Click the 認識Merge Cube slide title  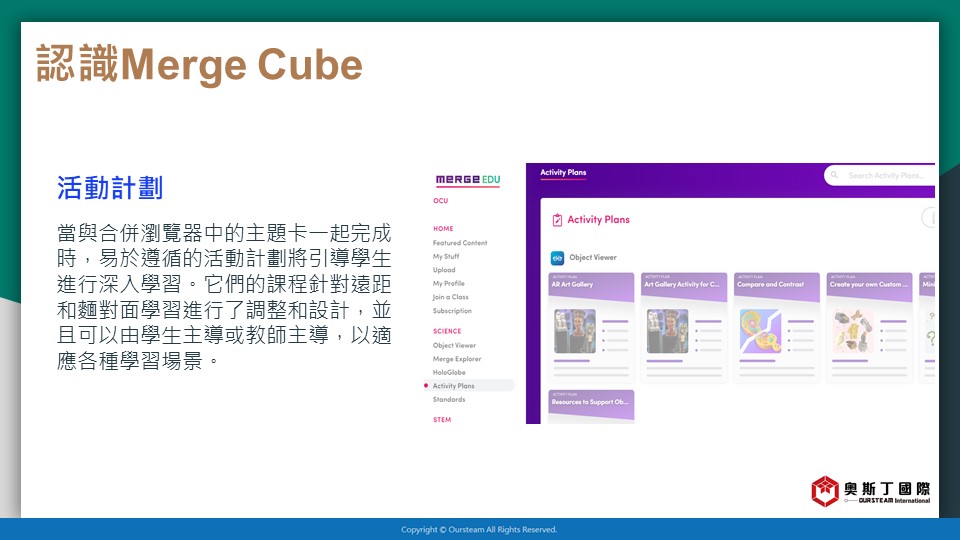coord(200,64)
